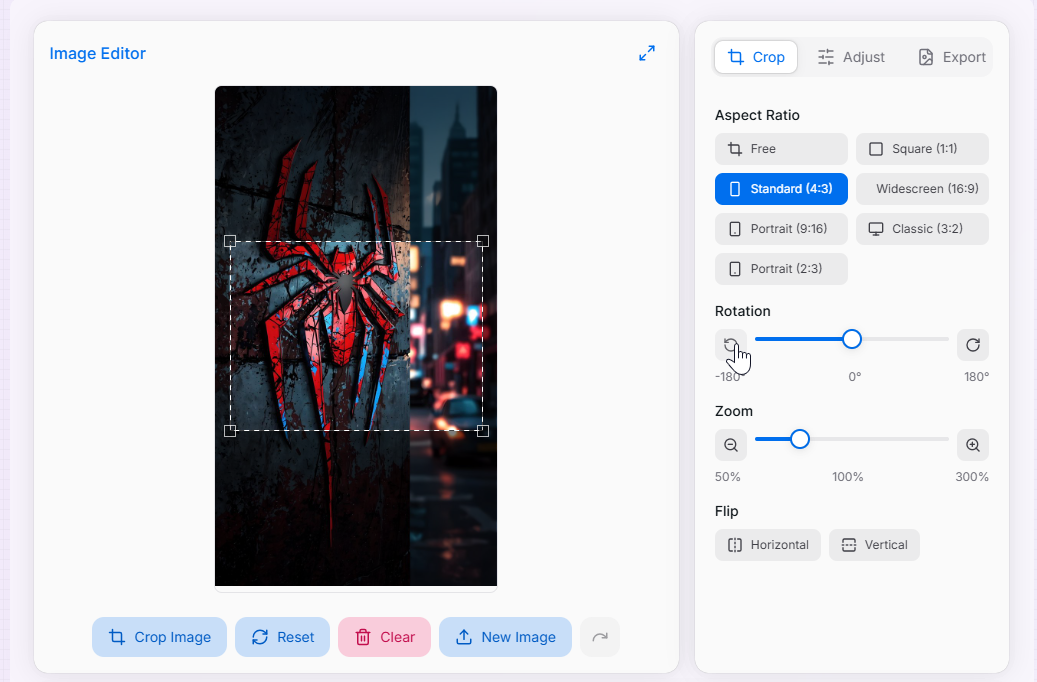This screenshot has width=1037, height=682.
Task: Switch to the Adjust tab
Action: click(851, 57)
